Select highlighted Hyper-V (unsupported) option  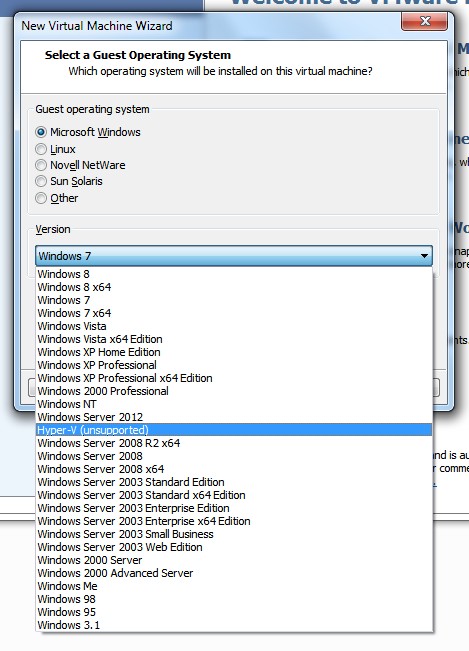[234, 430]
